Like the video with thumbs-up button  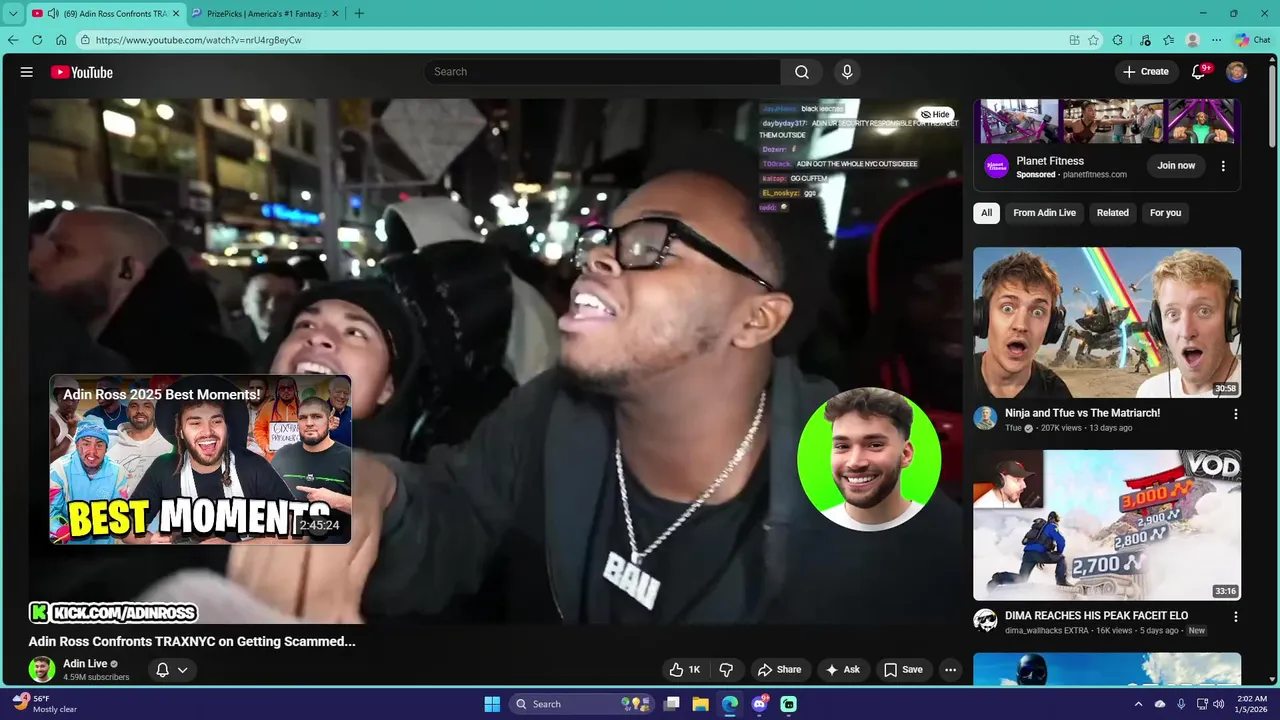coord(685,670)
